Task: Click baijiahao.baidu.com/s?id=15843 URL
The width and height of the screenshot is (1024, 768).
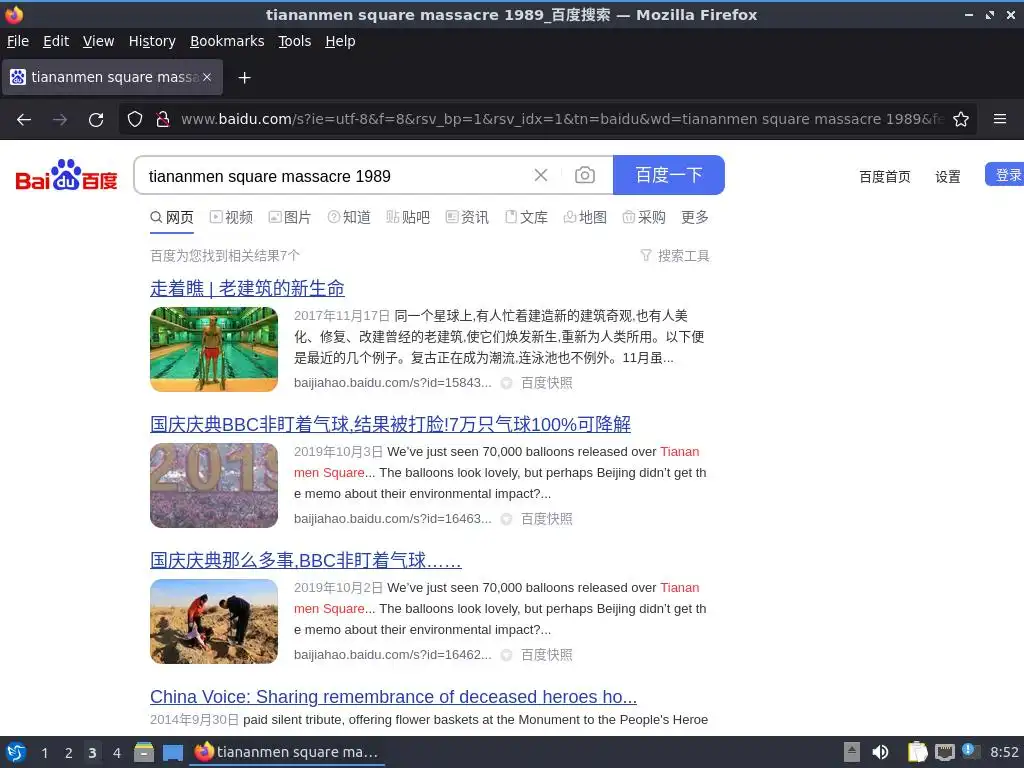Action: point(392,383)
